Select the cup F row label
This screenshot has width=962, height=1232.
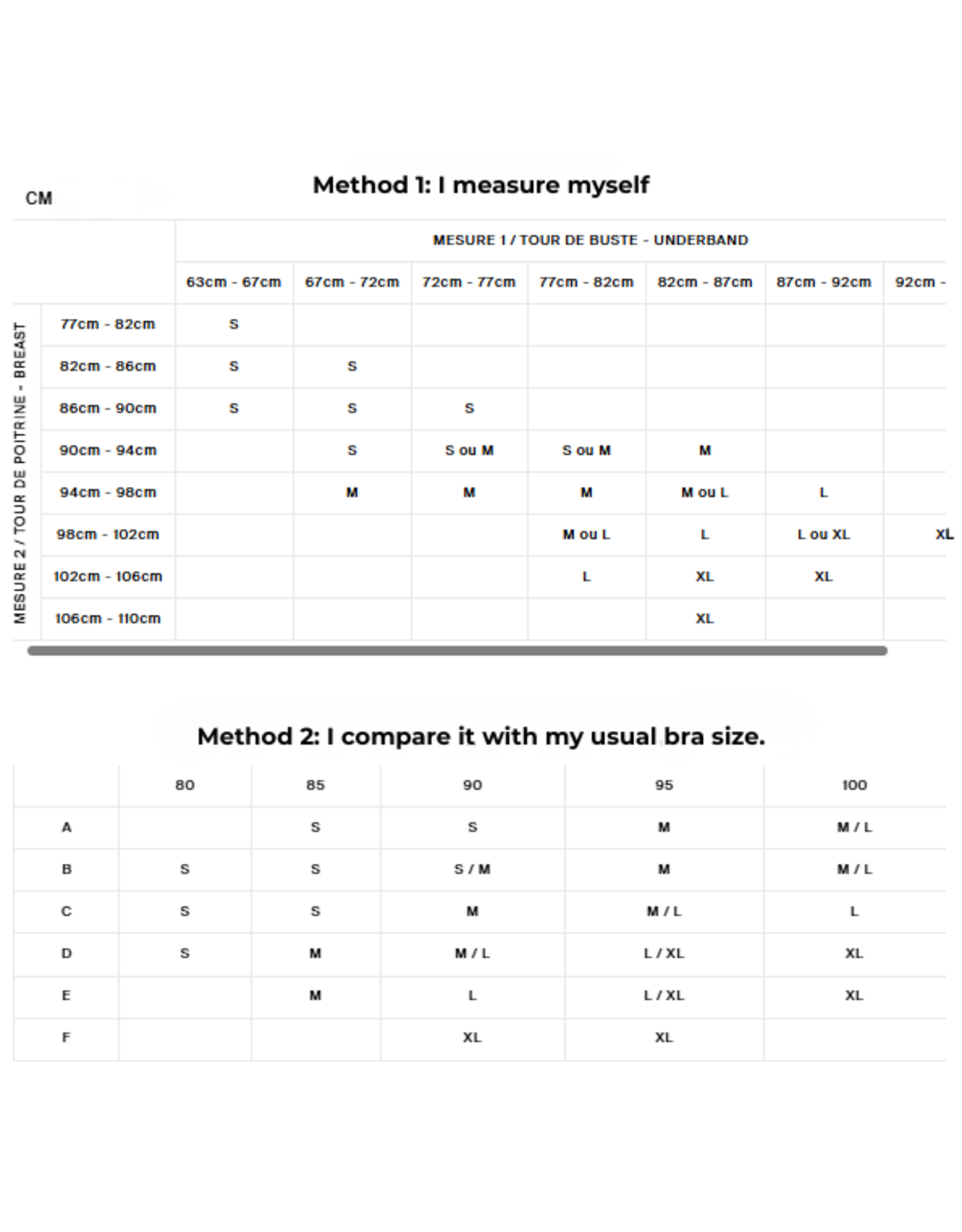point(66,1037)
